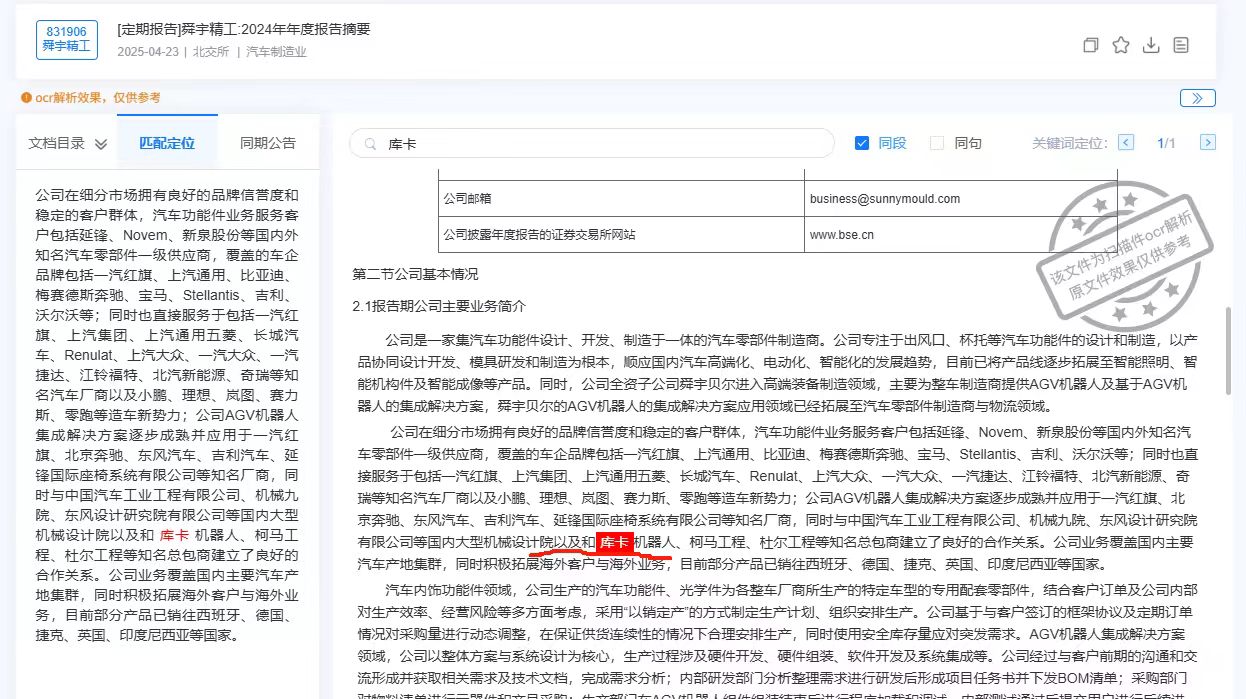Open the document text view icon
The image size is (1246, 699).
click(1181, 45)
